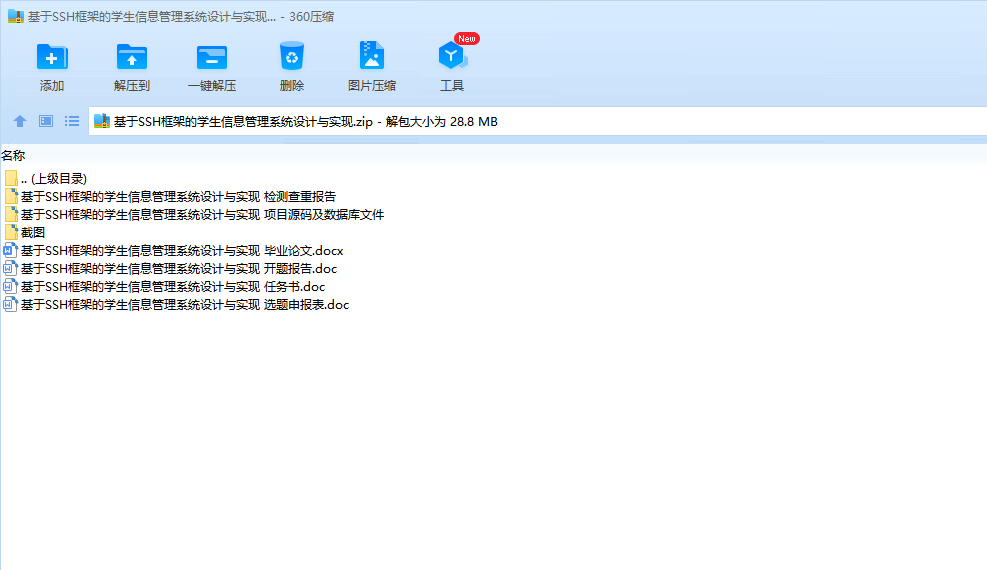
Task: Open the 图片压缩 image compression tool
Action: (x=371, y=55)
